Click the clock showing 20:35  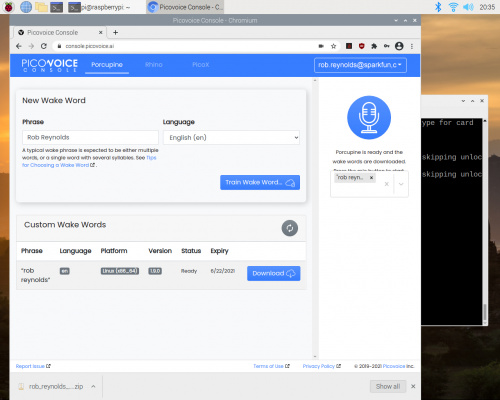tap(487, 7)
